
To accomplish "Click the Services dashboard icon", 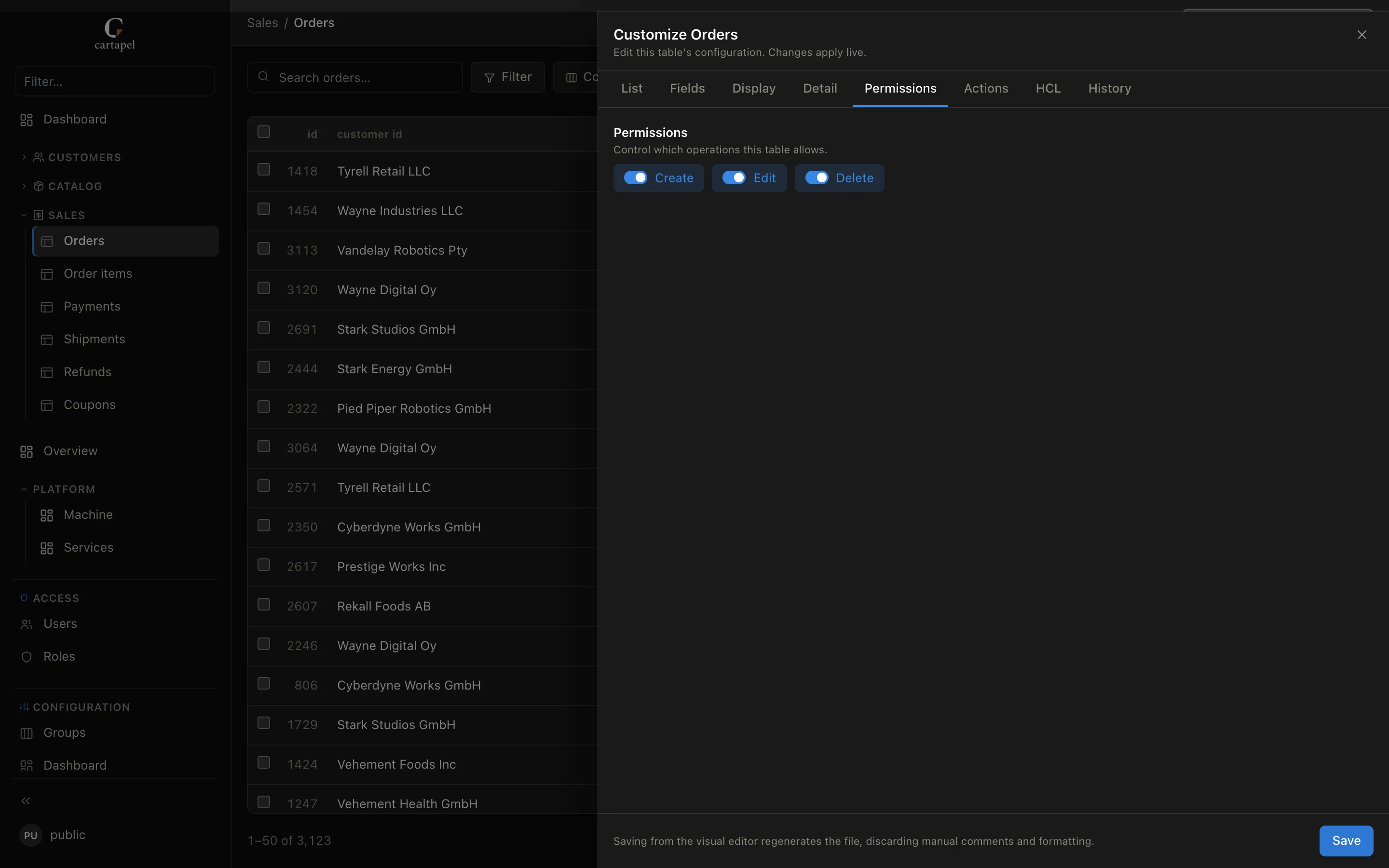I will pos(47,548).
